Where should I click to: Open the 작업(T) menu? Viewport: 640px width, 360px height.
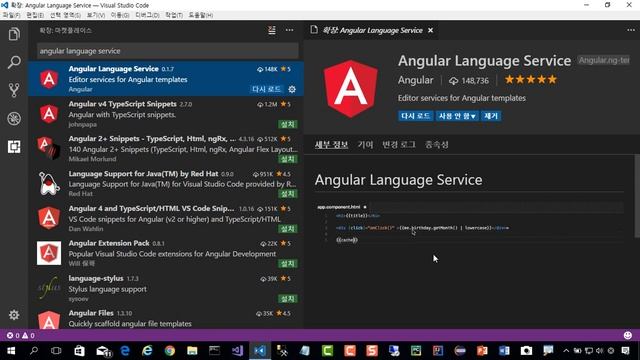pyautogui.click(x=174, y=15)
